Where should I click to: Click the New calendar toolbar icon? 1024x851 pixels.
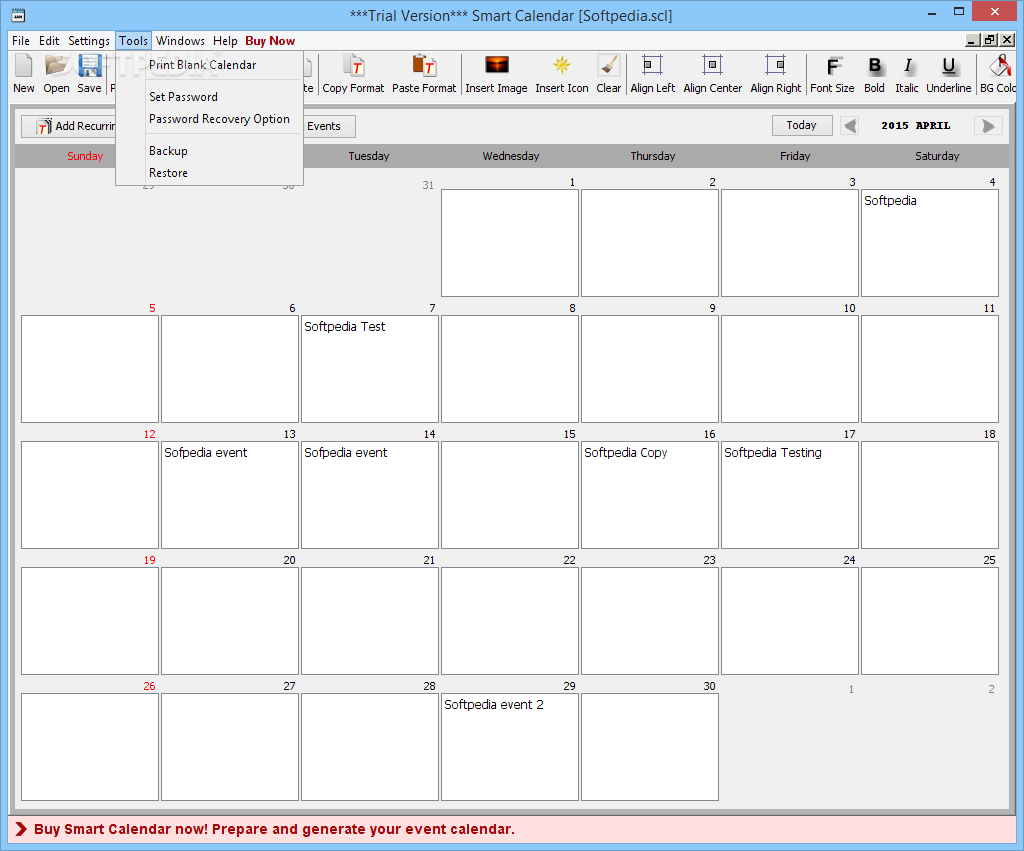tap(24, 74)
